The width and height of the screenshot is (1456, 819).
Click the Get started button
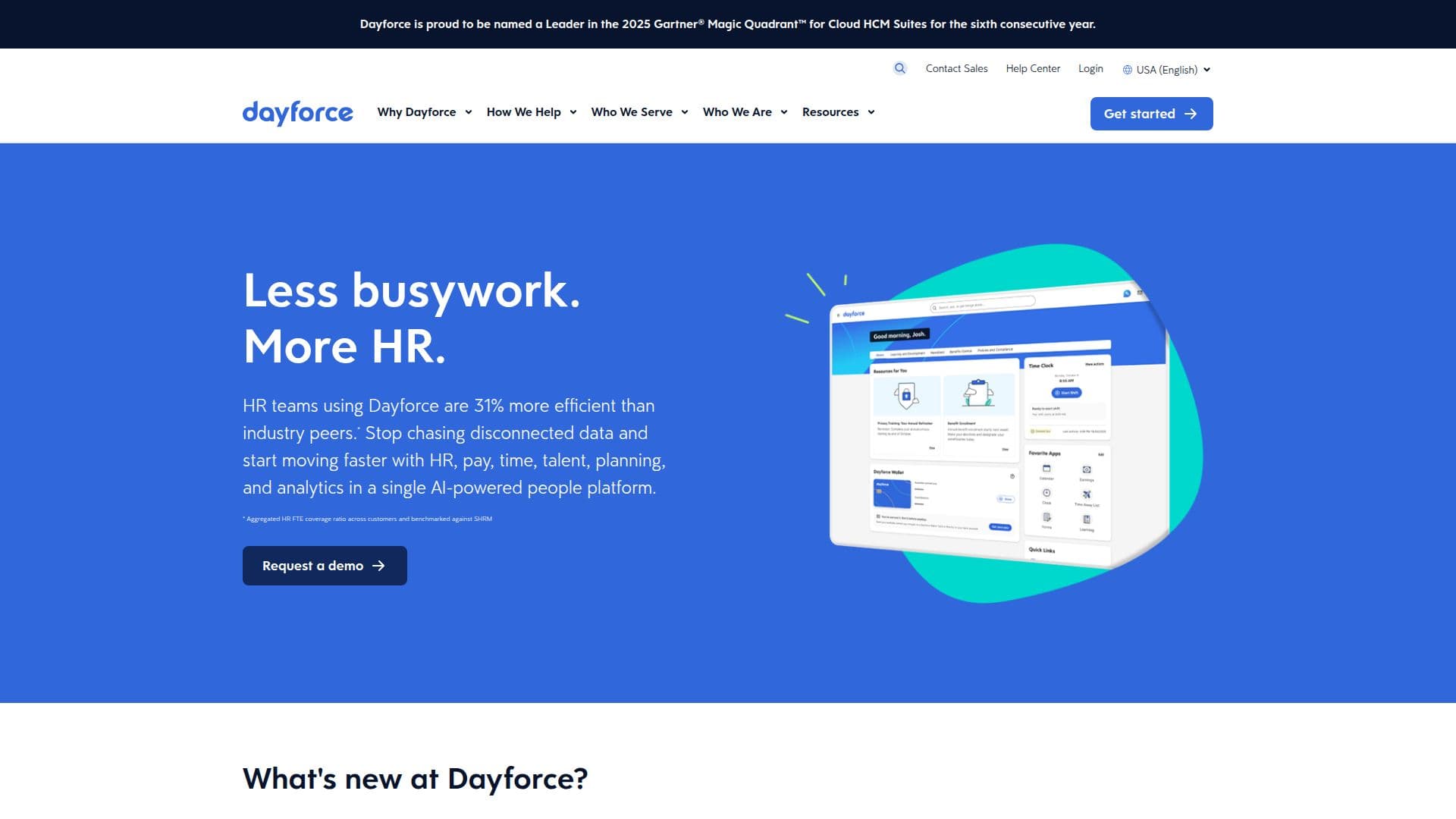(x=1151, y=114)
